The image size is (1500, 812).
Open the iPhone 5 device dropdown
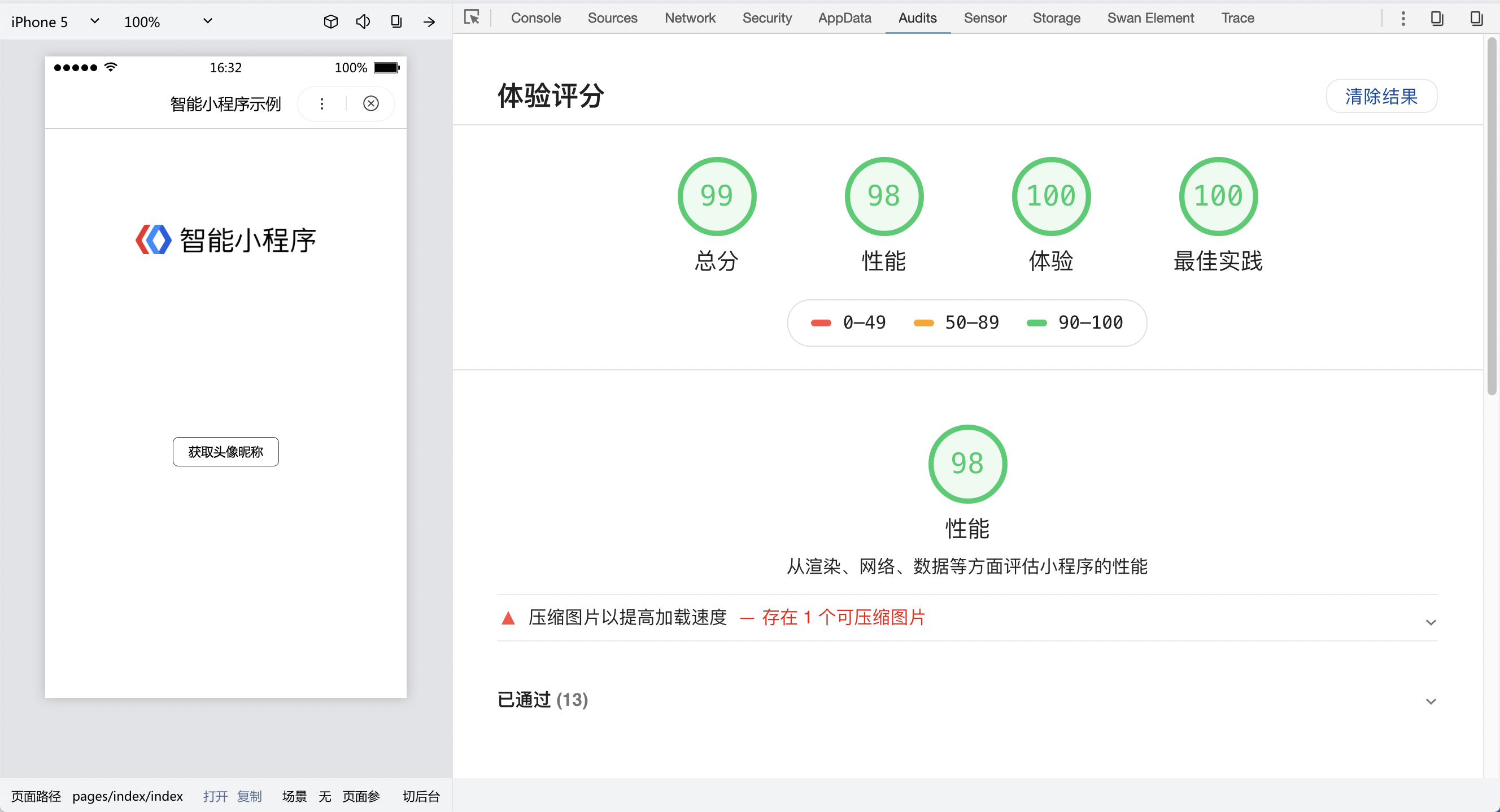pyautogui.click(x=55, y=22)
